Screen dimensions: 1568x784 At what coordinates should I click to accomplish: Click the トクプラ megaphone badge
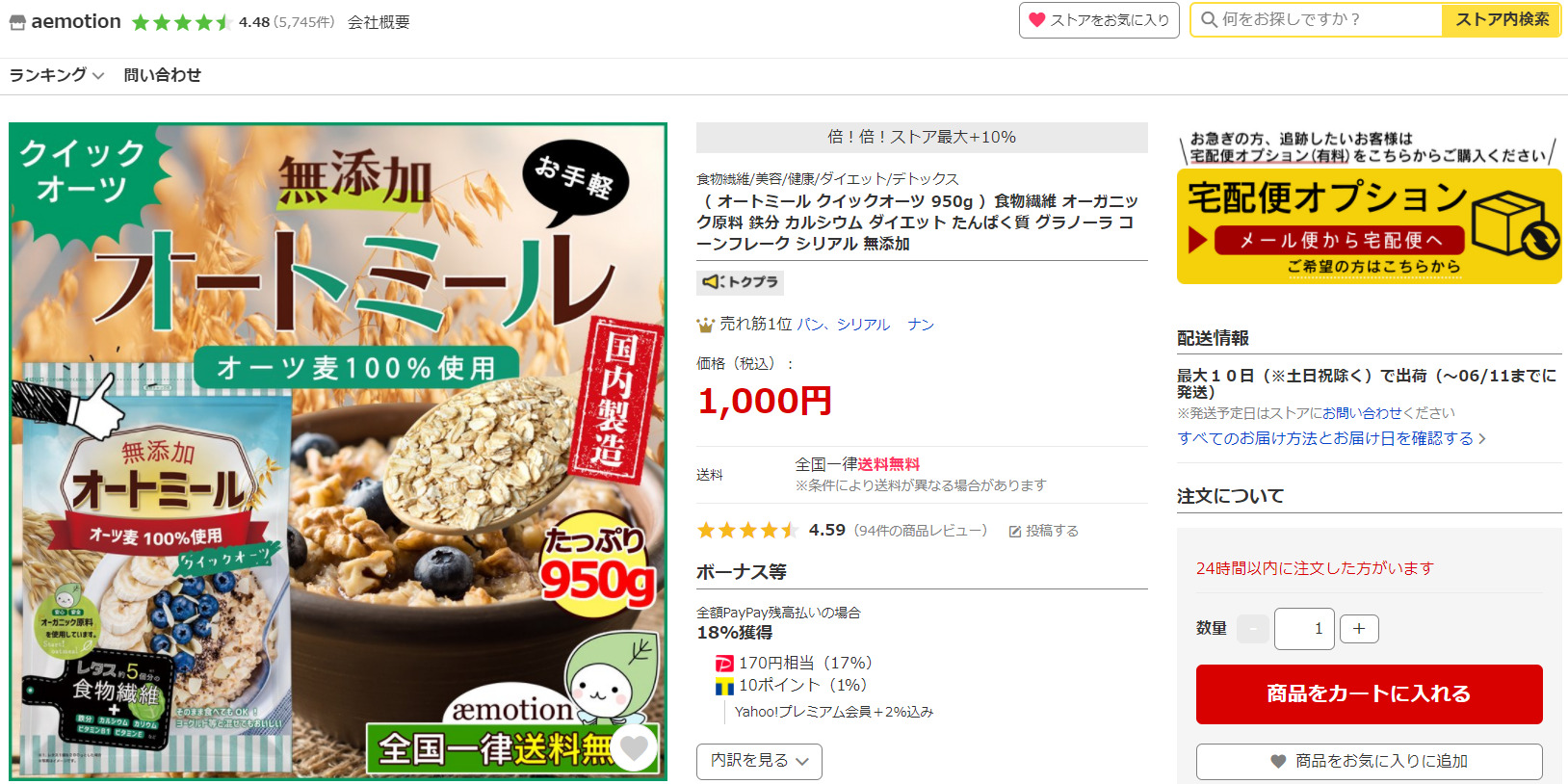(740, 282)
